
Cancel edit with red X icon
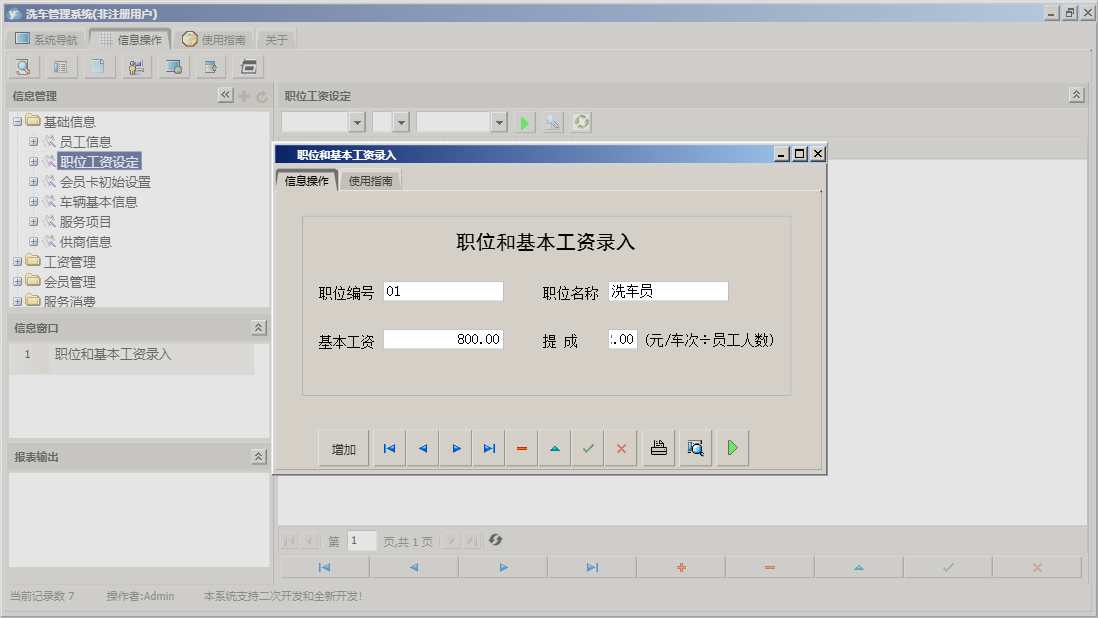click(x=620, y=448)
